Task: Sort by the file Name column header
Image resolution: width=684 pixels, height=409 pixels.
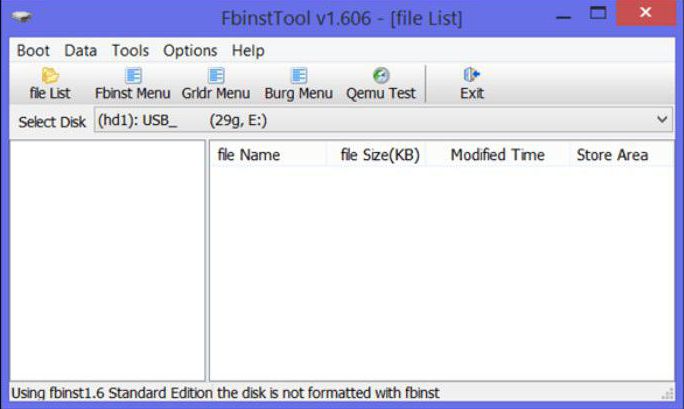Action: coord(268,155)
